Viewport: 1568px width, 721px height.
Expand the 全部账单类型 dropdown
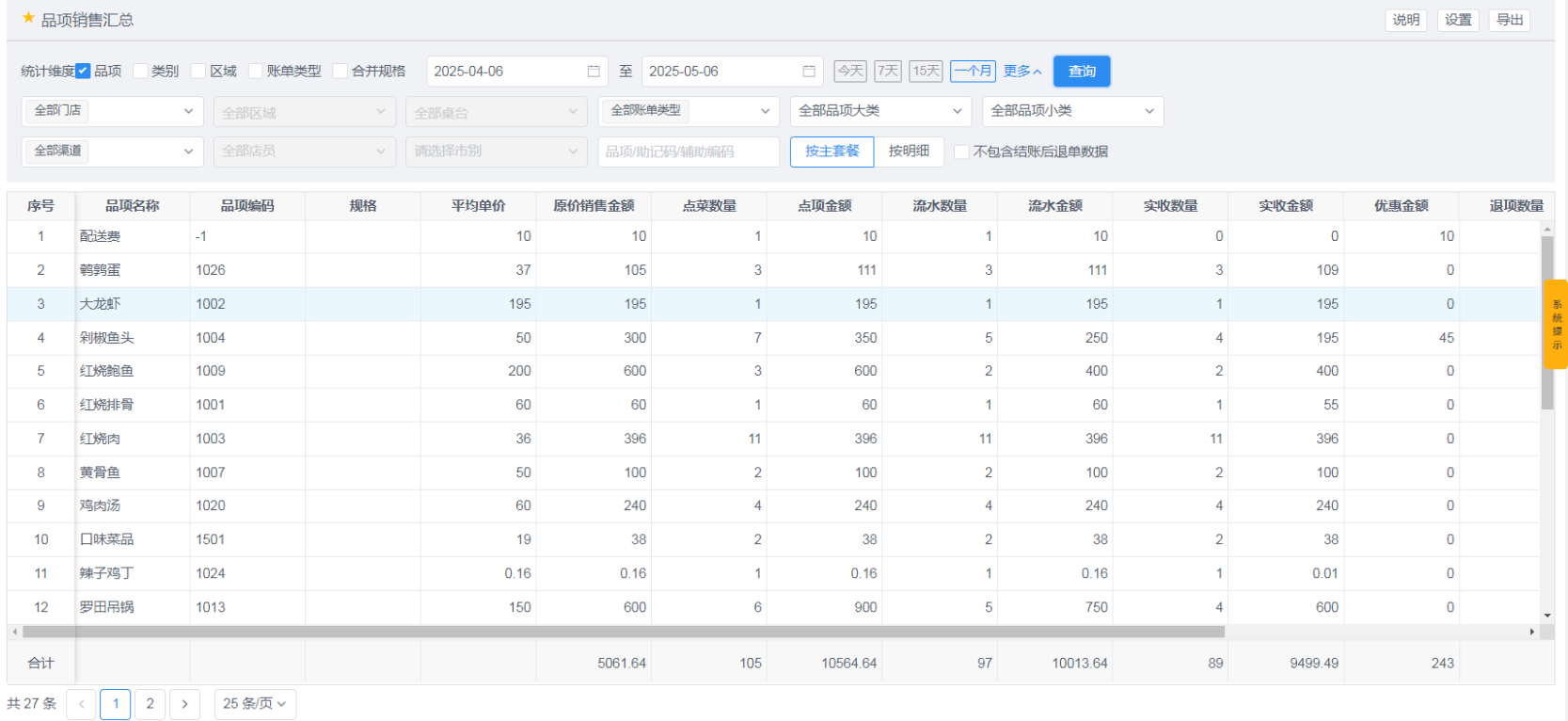tap(689, 111)
